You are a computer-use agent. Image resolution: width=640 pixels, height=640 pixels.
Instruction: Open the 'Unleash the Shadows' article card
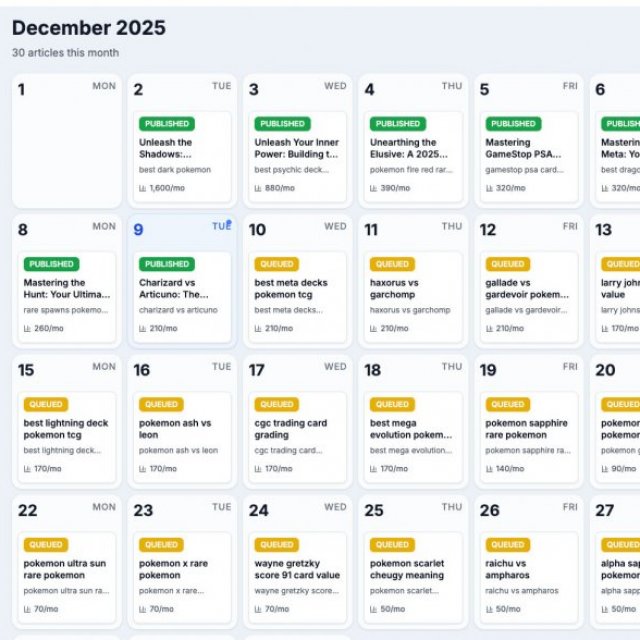click(x=182, y=157)
